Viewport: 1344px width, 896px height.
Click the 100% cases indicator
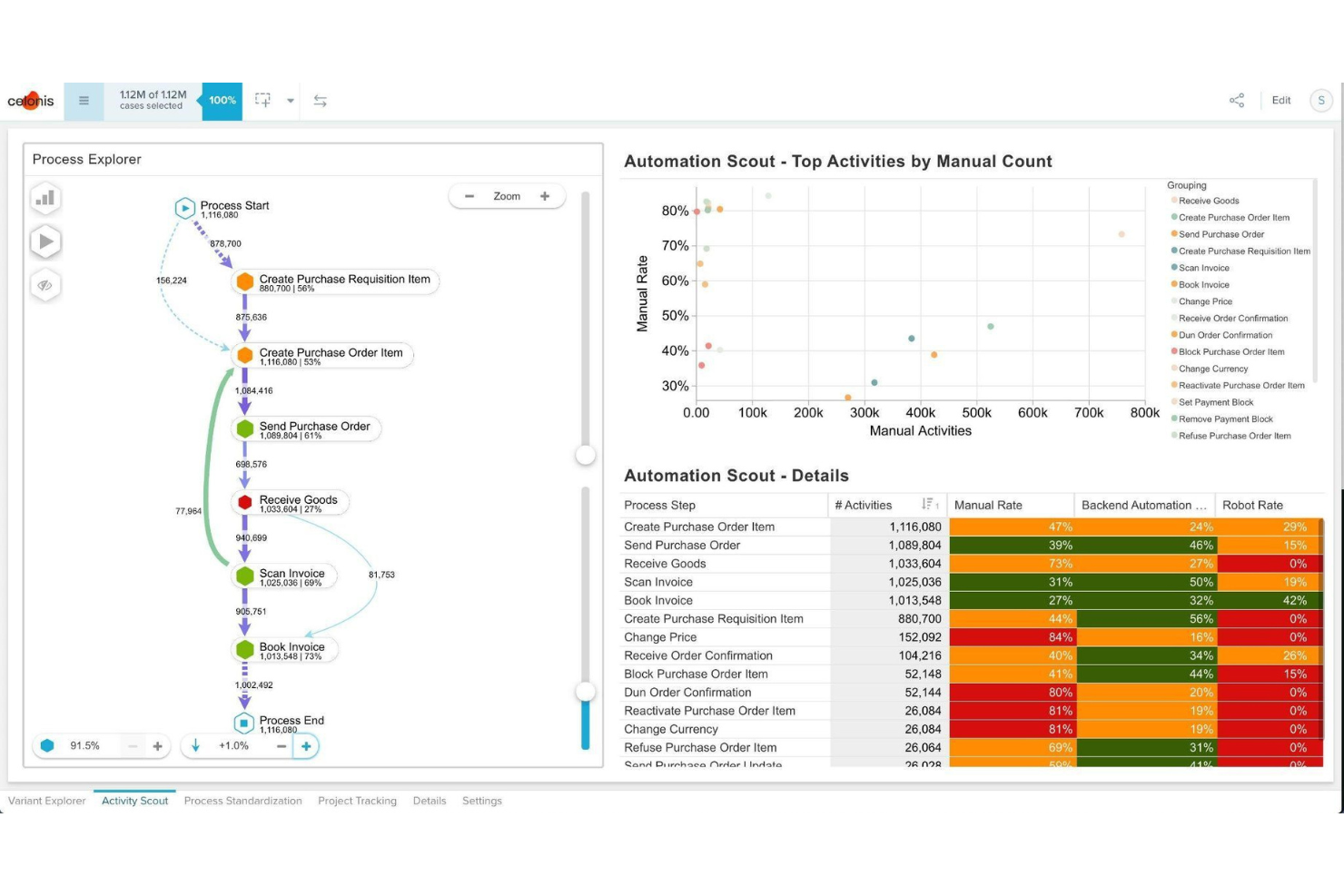222,101
